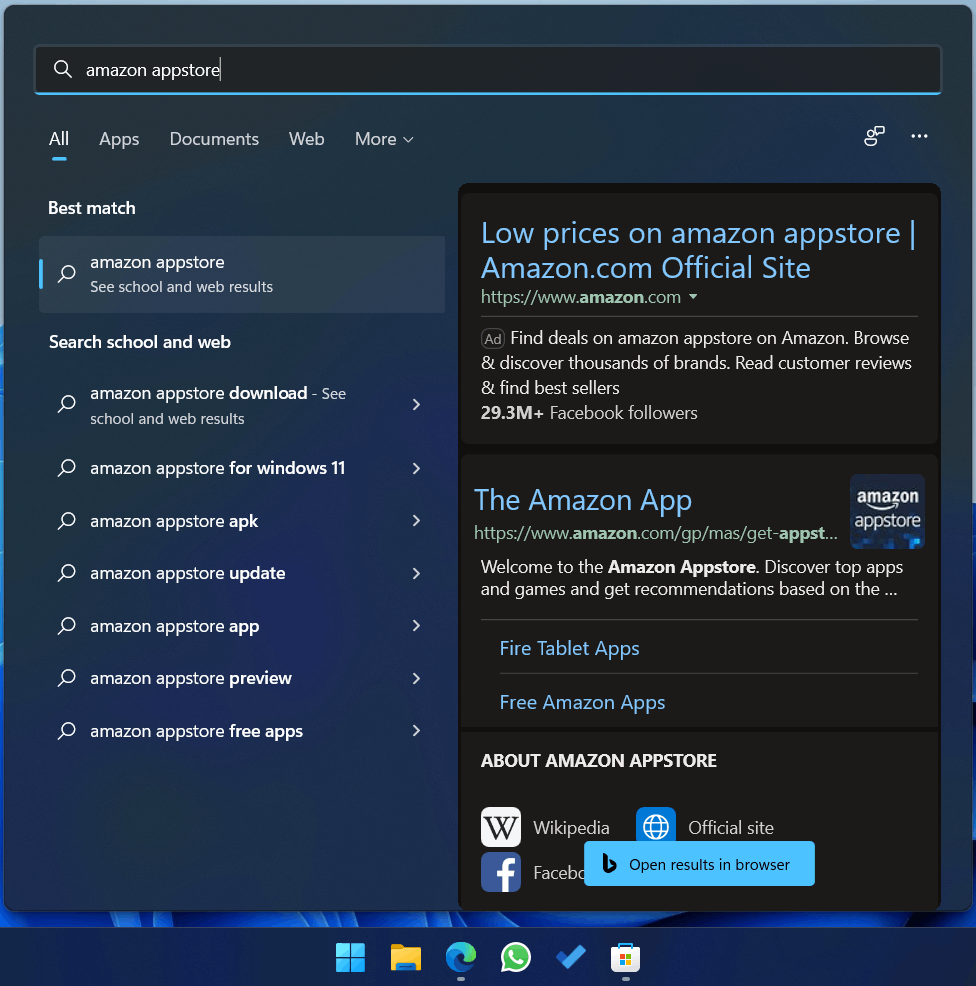This screenshot has height=986, width=976.
Task: Click the 'amazon appstore app' suggestion text
Action: (x=174, y=626)
